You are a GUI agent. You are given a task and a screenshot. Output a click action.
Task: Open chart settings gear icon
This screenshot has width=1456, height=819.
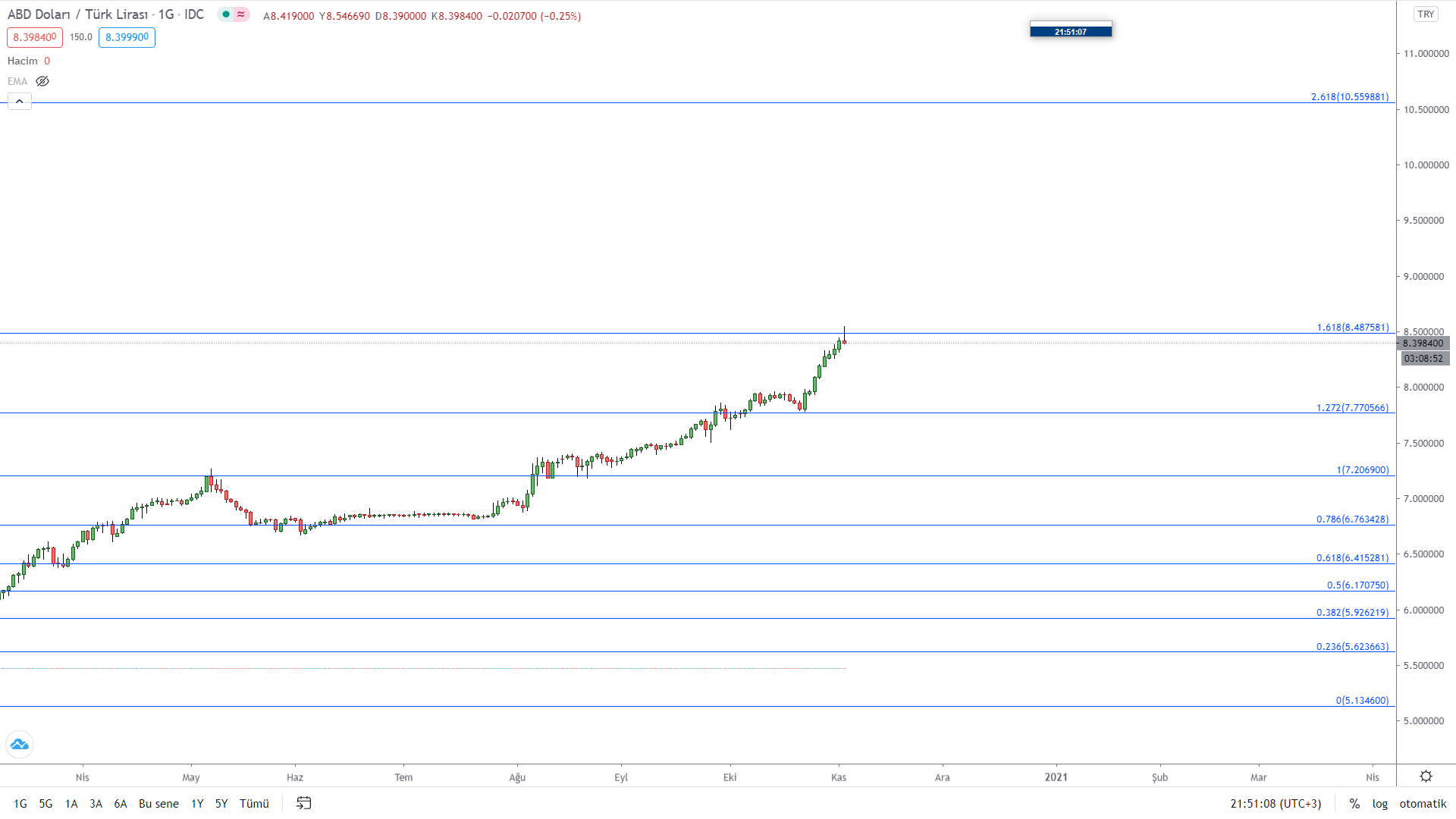(1426, 777)
